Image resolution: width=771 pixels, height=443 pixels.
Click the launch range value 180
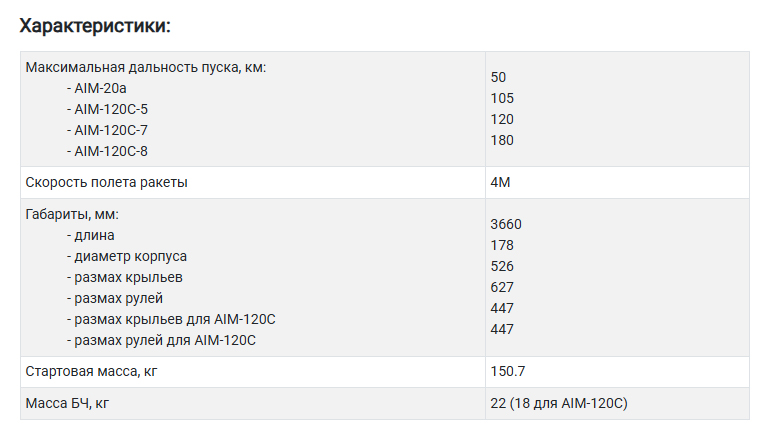click(502, 140)
